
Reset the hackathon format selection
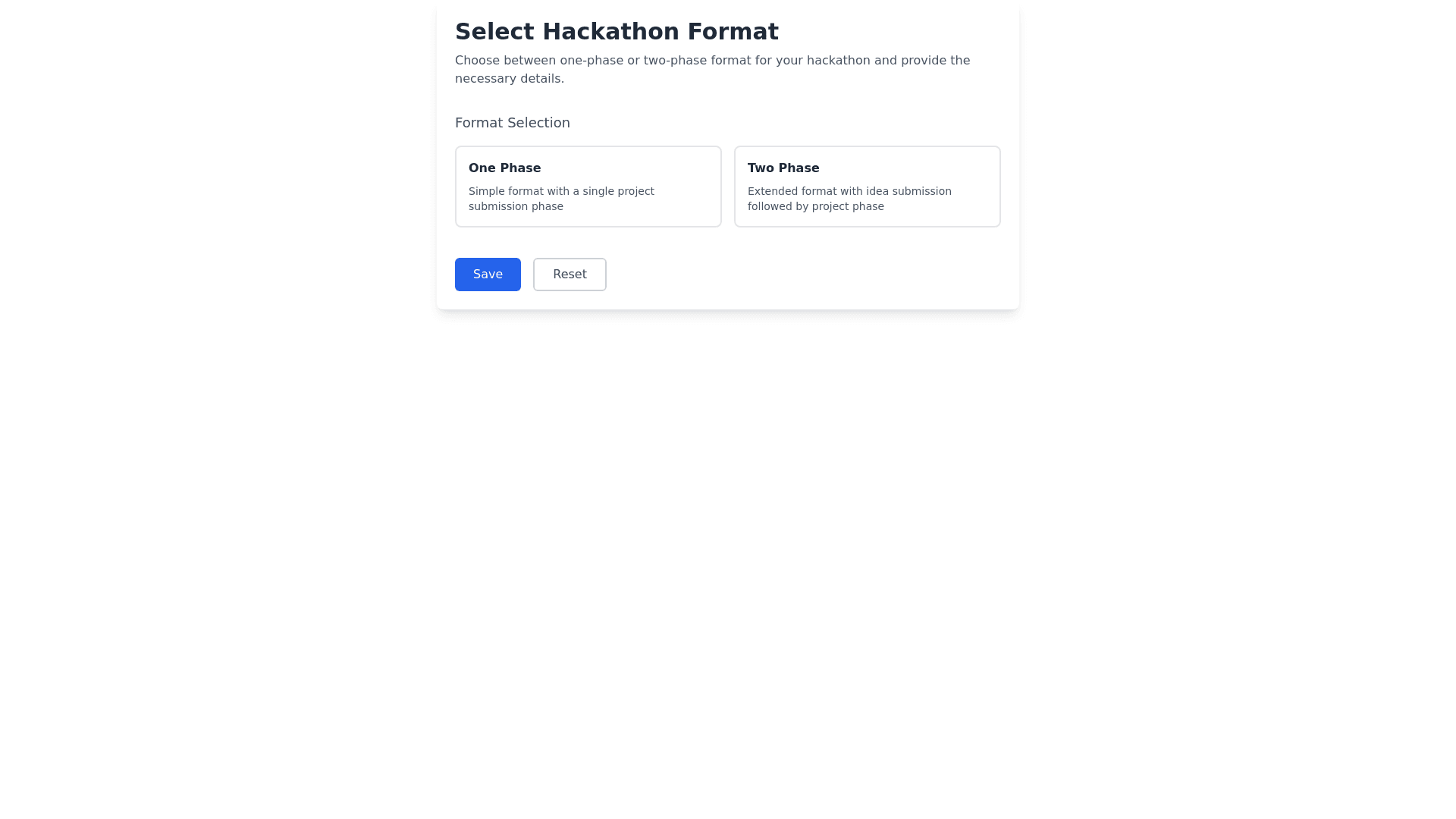[570, 274]
